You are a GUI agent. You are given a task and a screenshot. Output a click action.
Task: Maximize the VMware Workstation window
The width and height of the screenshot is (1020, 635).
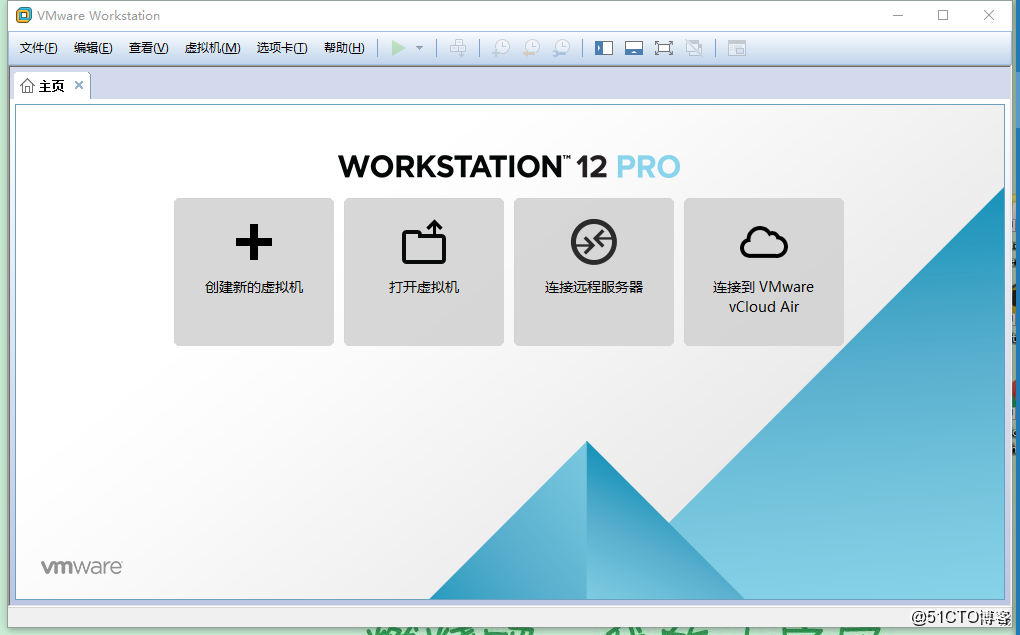point(943,15)
